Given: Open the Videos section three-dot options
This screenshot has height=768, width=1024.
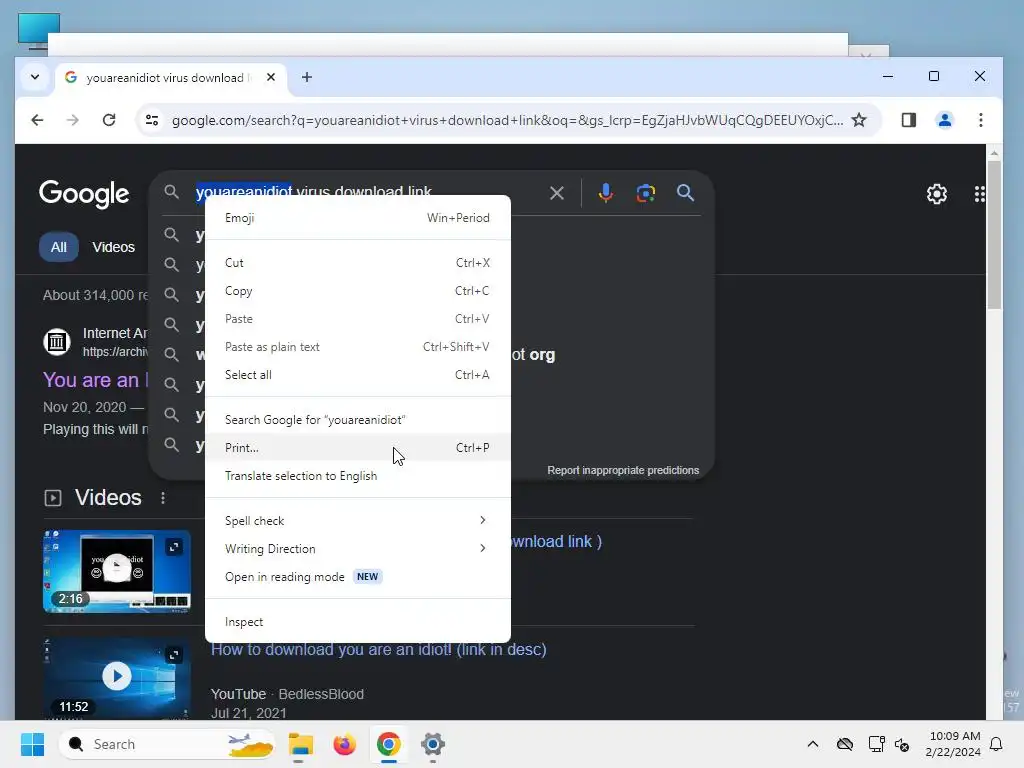Looking at the screenshot, I should (x=163, y=498).
